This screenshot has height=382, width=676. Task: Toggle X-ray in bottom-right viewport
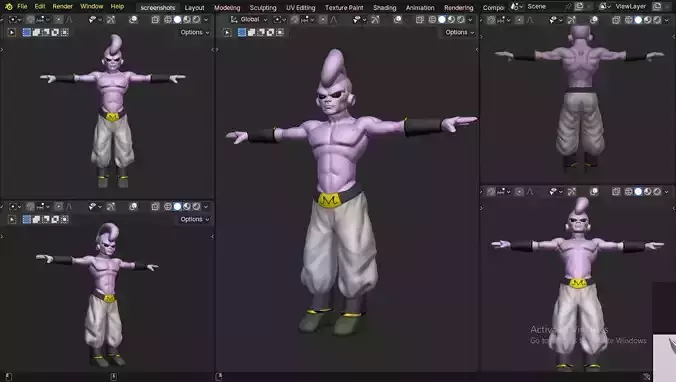(616, 191)
